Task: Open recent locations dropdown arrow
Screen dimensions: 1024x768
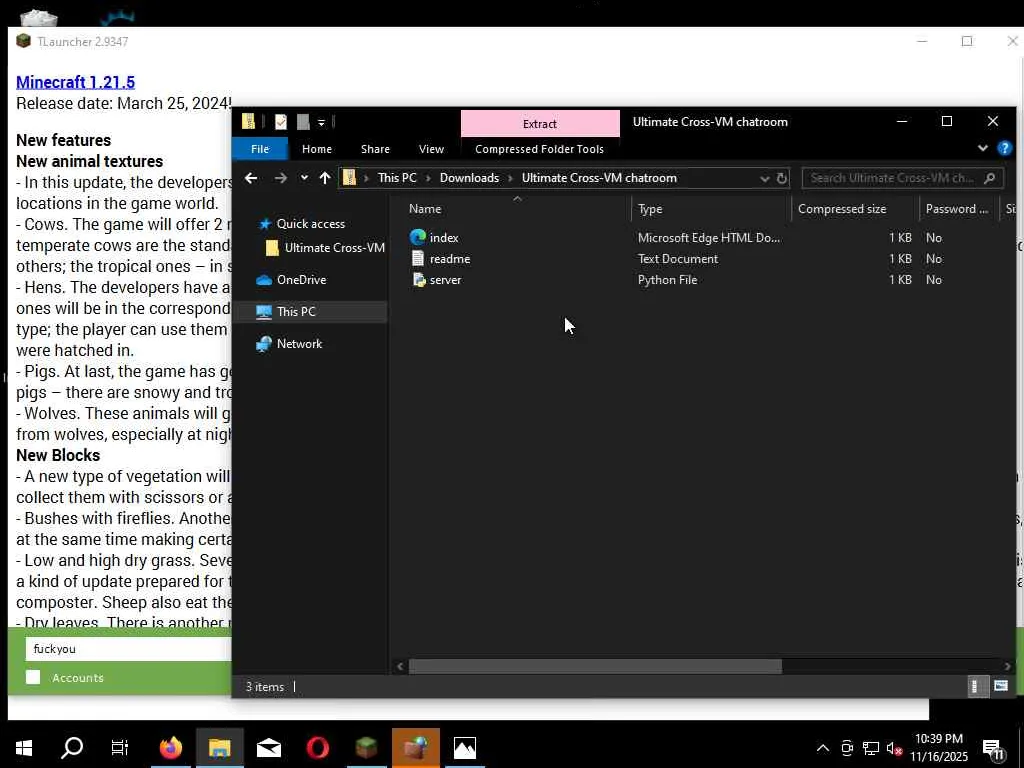Action: pyautogui.click(x=304, y=178)
